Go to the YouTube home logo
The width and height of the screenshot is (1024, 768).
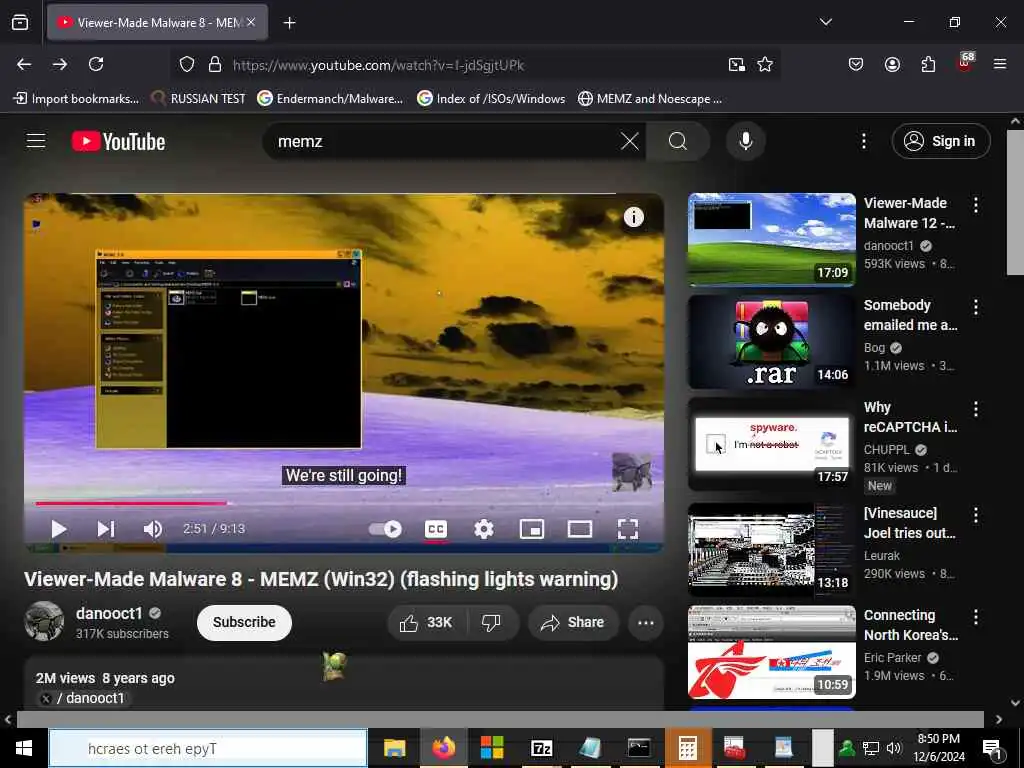(x=118, y=141)
